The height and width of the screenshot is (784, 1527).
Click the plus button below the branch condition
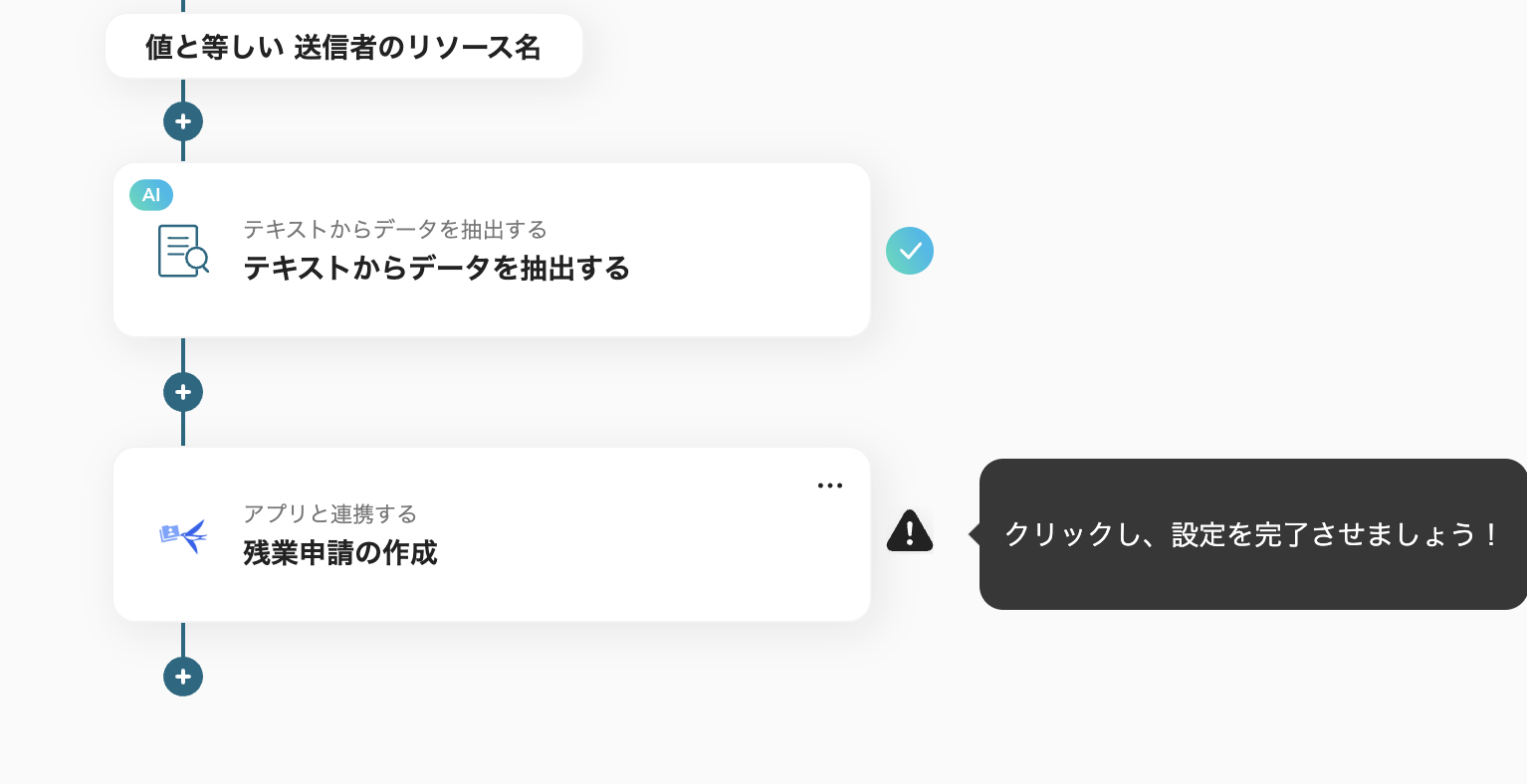183,121
